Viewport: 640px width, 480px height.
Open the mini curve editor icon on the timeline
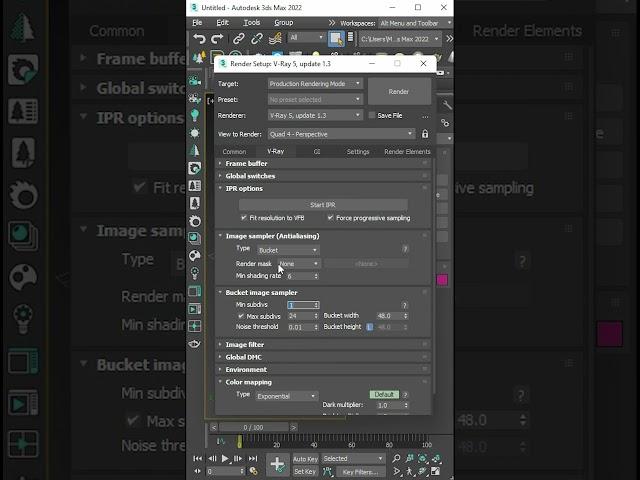(x=220, y=441)
